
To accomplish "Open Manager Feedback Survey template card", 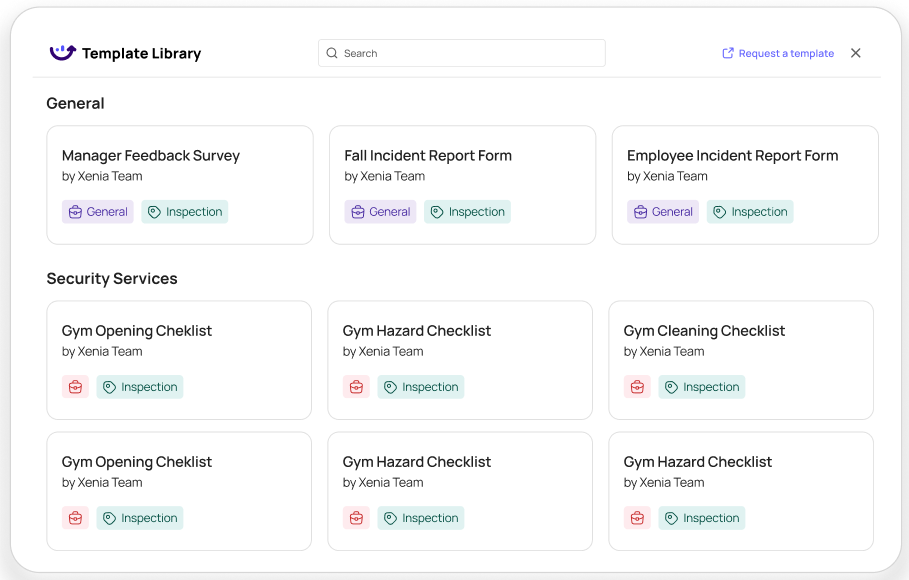I will click(180, 185).
